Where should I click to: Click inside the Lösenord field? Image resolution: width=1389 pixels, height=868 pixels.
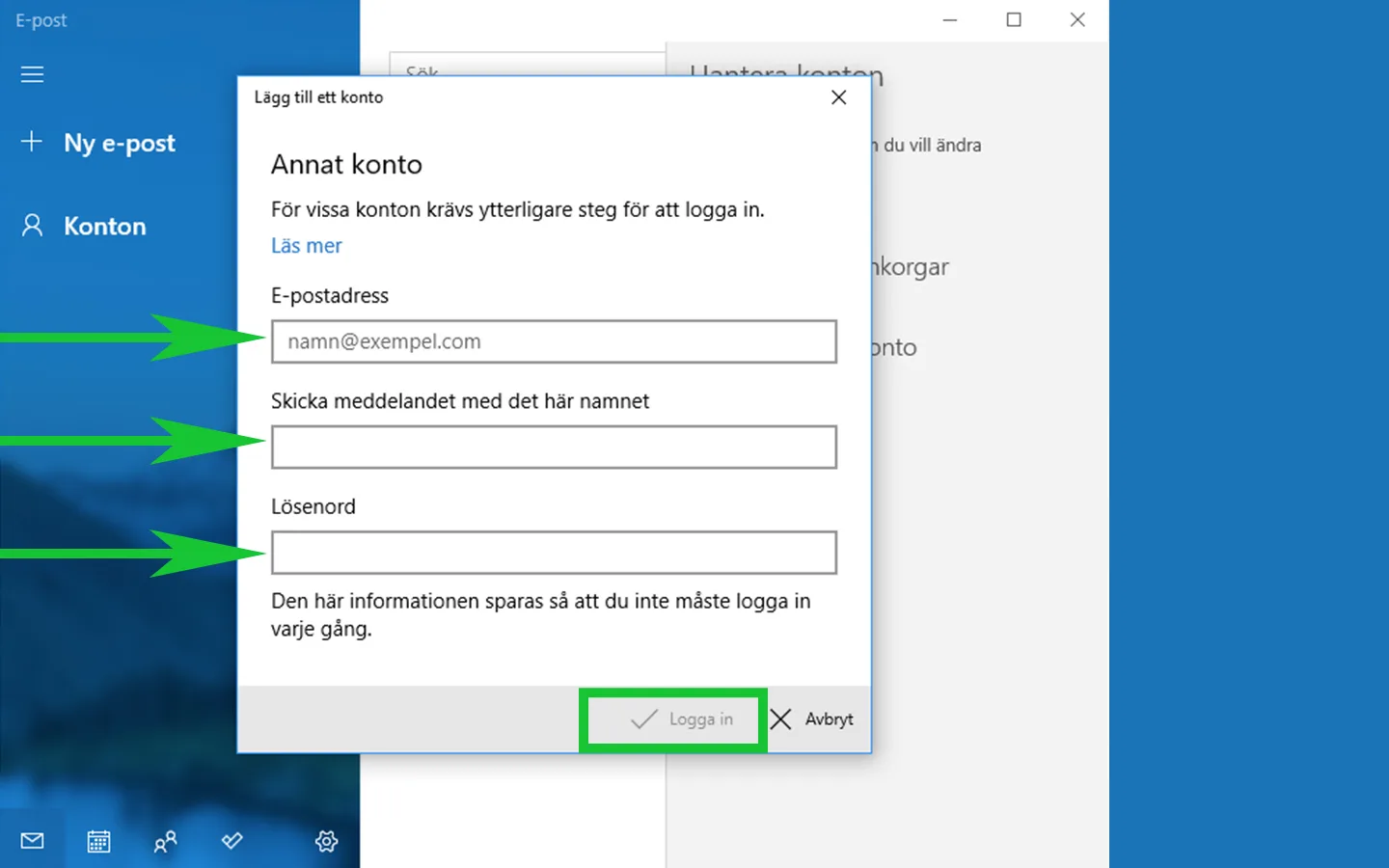coord(553,552)
